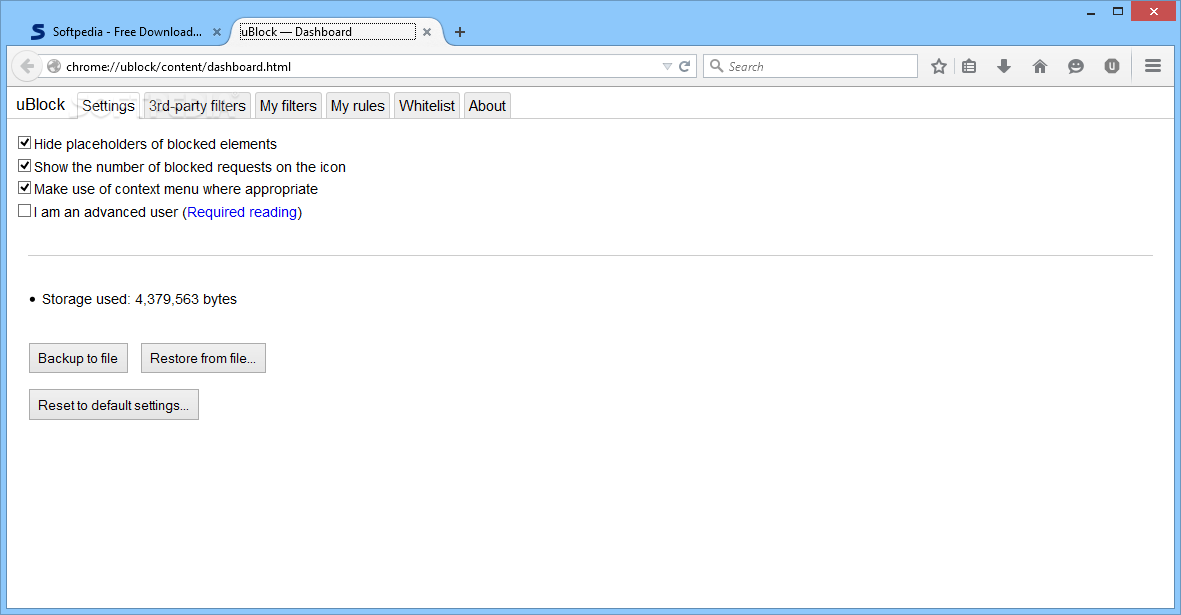The image size is (1181, 615).
Task: Close the Softpedia tab
Action: pyautogui.click(x=217, y=32)
